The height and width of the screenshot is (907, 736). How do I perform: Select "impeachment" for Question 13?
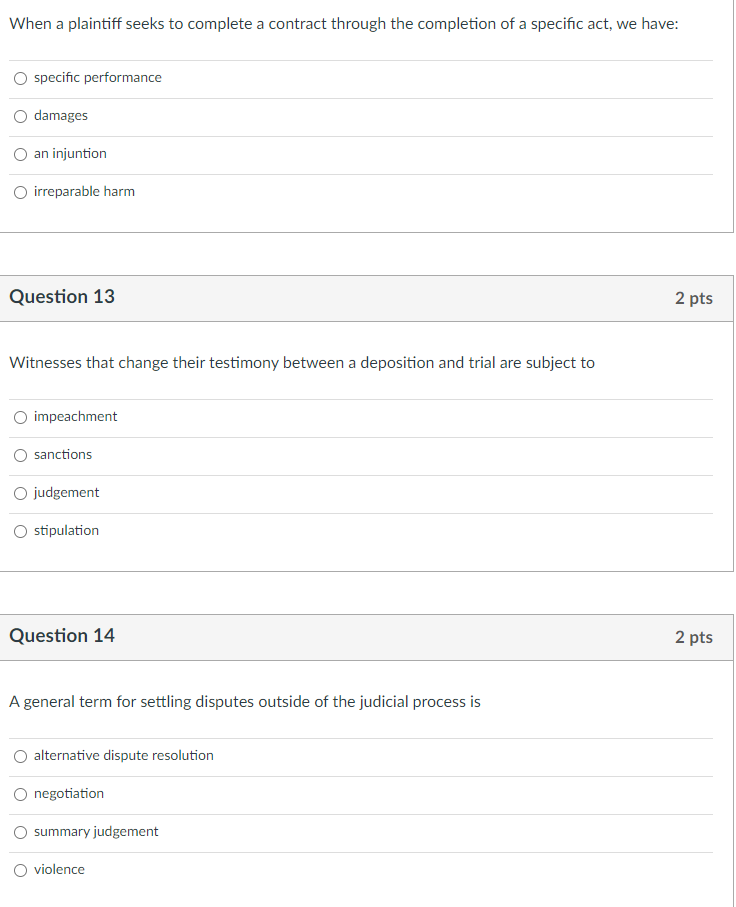[x=20, y=417]
